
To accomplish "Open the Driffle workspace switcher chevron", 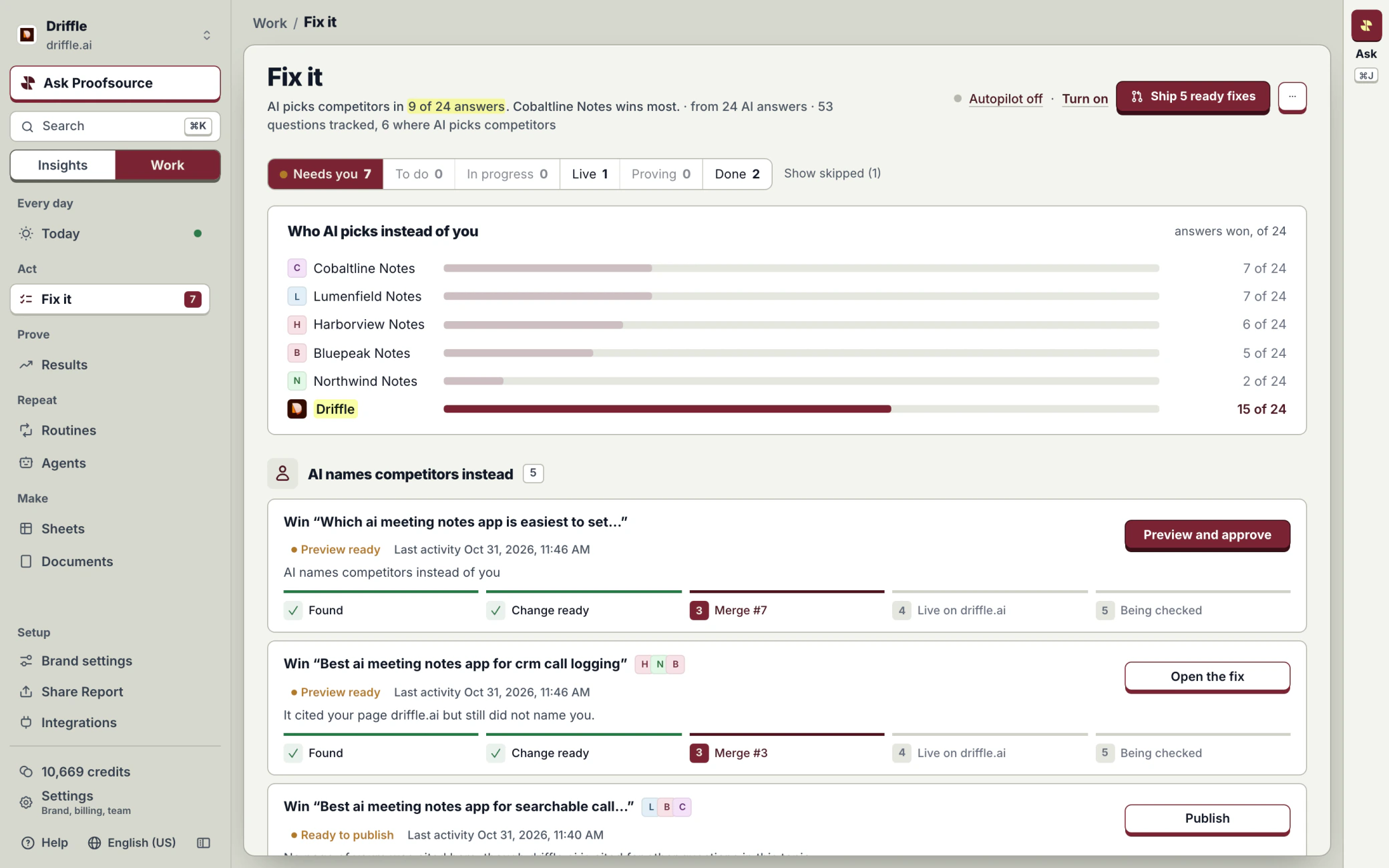I will click(206, 35).
